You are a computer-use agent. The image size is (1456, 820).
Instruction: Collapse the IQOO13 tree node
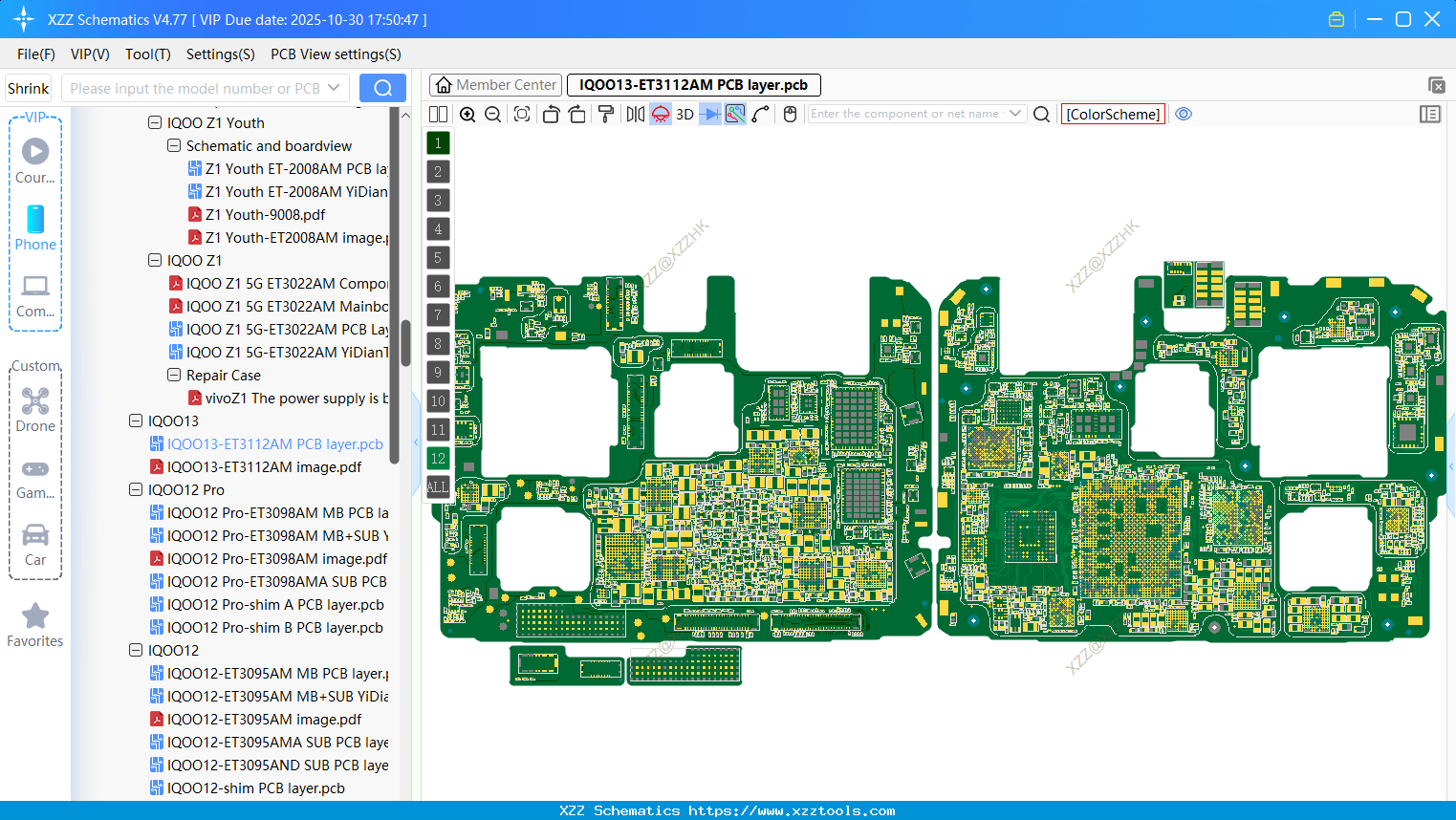point(135,421)
